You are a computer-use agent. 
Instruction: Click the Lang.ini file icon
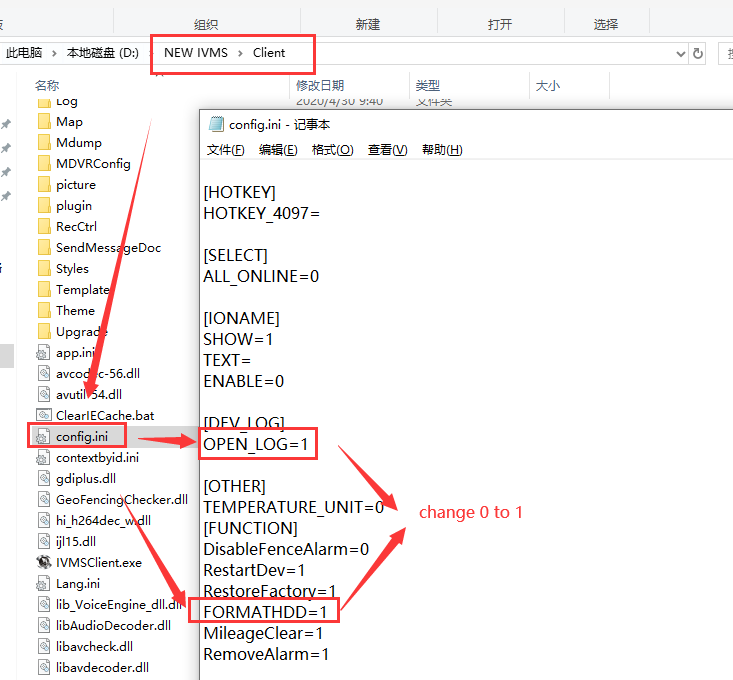pyautogui.click(x=43, y=584)
